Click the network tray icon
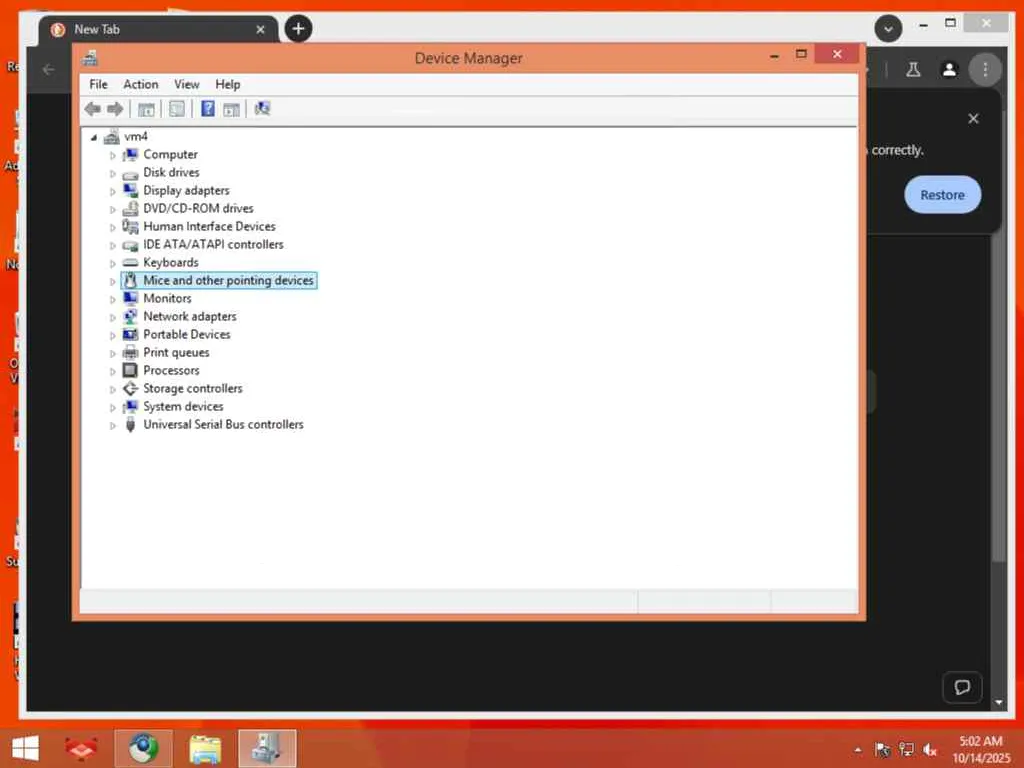 point(906,750)
